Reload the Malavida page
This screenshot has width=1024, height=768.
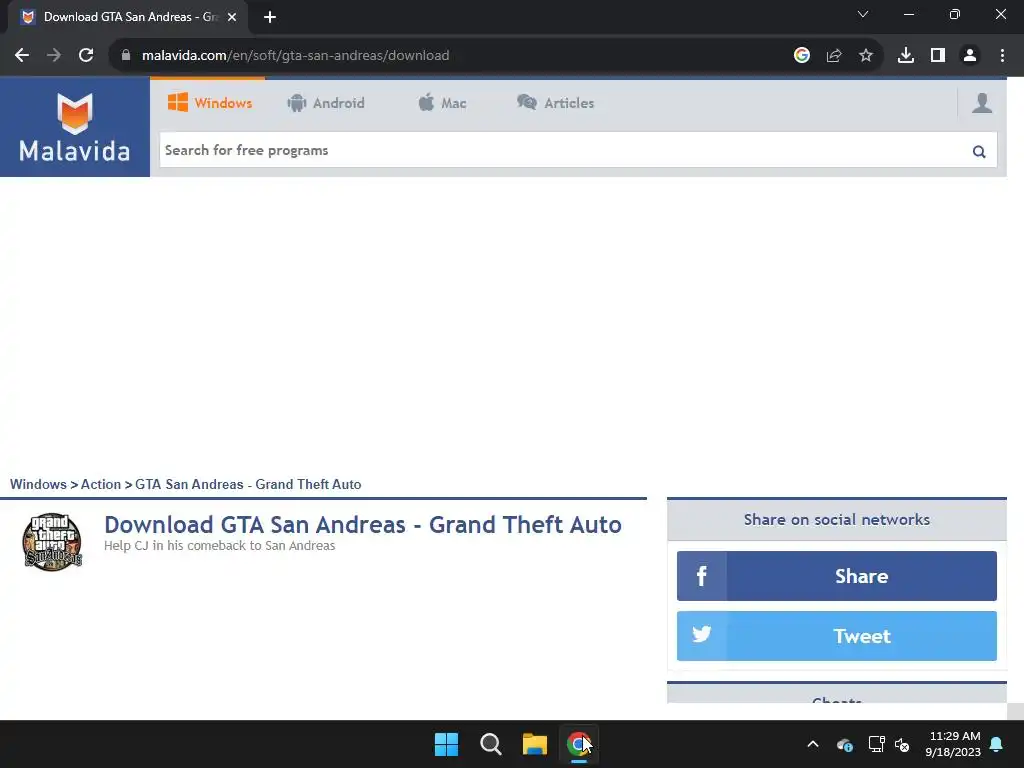click(86, 56)
